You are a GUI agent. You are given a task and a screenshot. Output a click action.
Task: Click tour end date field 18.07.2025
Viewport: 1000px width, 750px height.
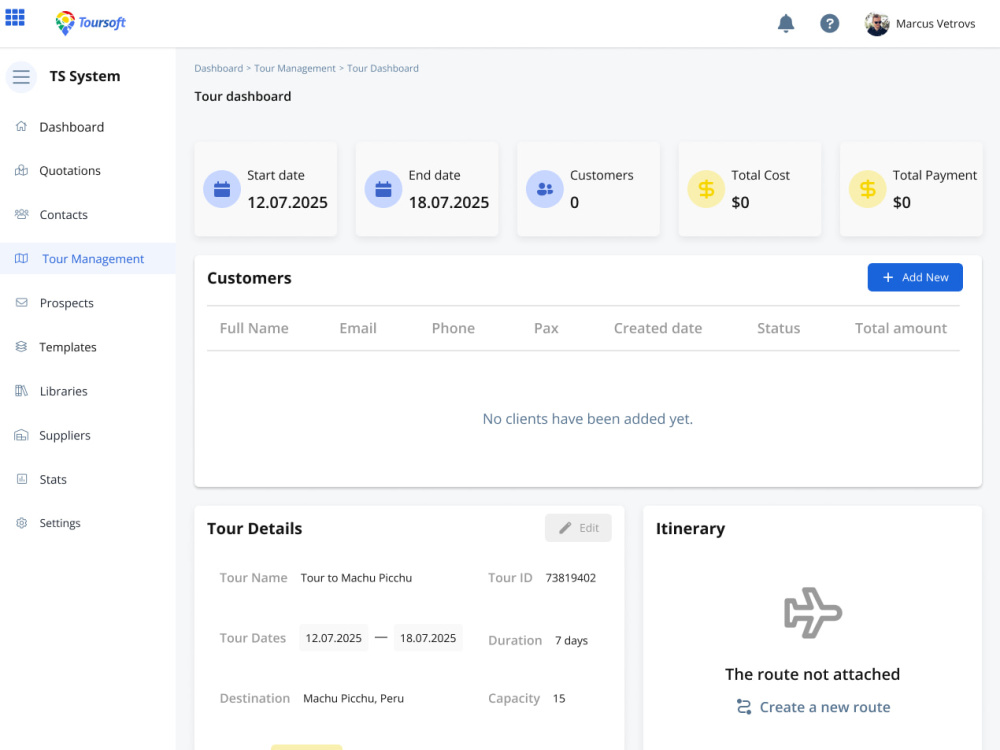(x=428, y=638)
